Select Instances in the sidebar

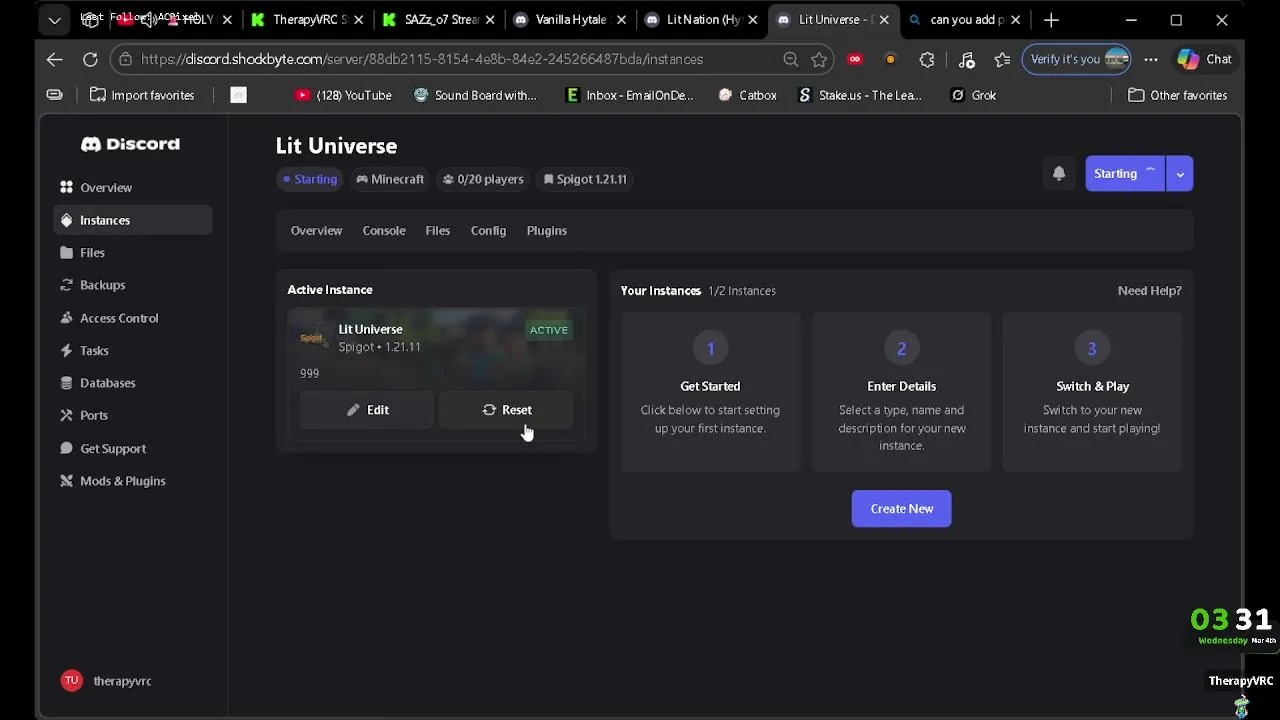pos(133,220)
